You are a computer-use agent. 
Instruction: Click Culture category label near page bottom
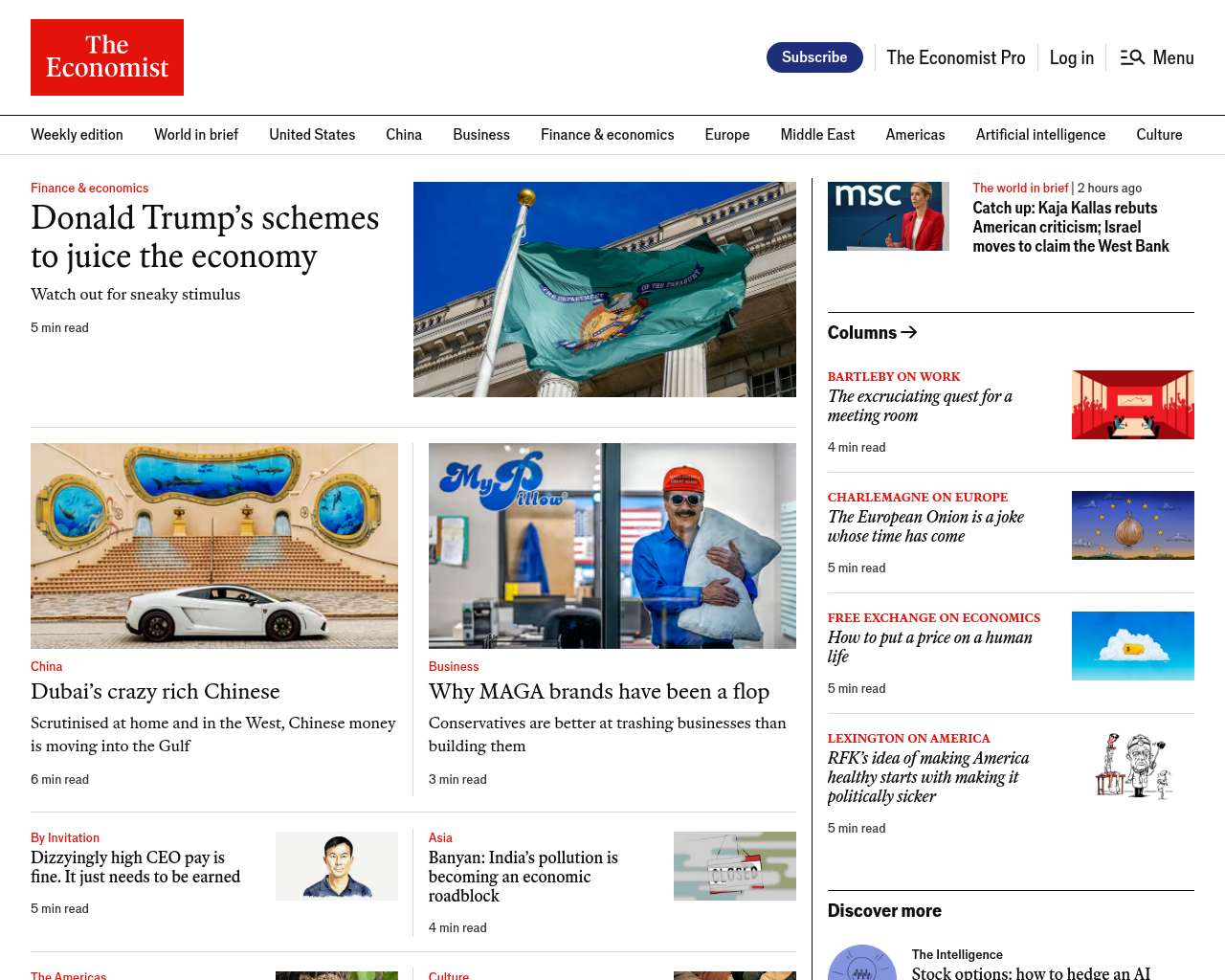coord(449,975)
